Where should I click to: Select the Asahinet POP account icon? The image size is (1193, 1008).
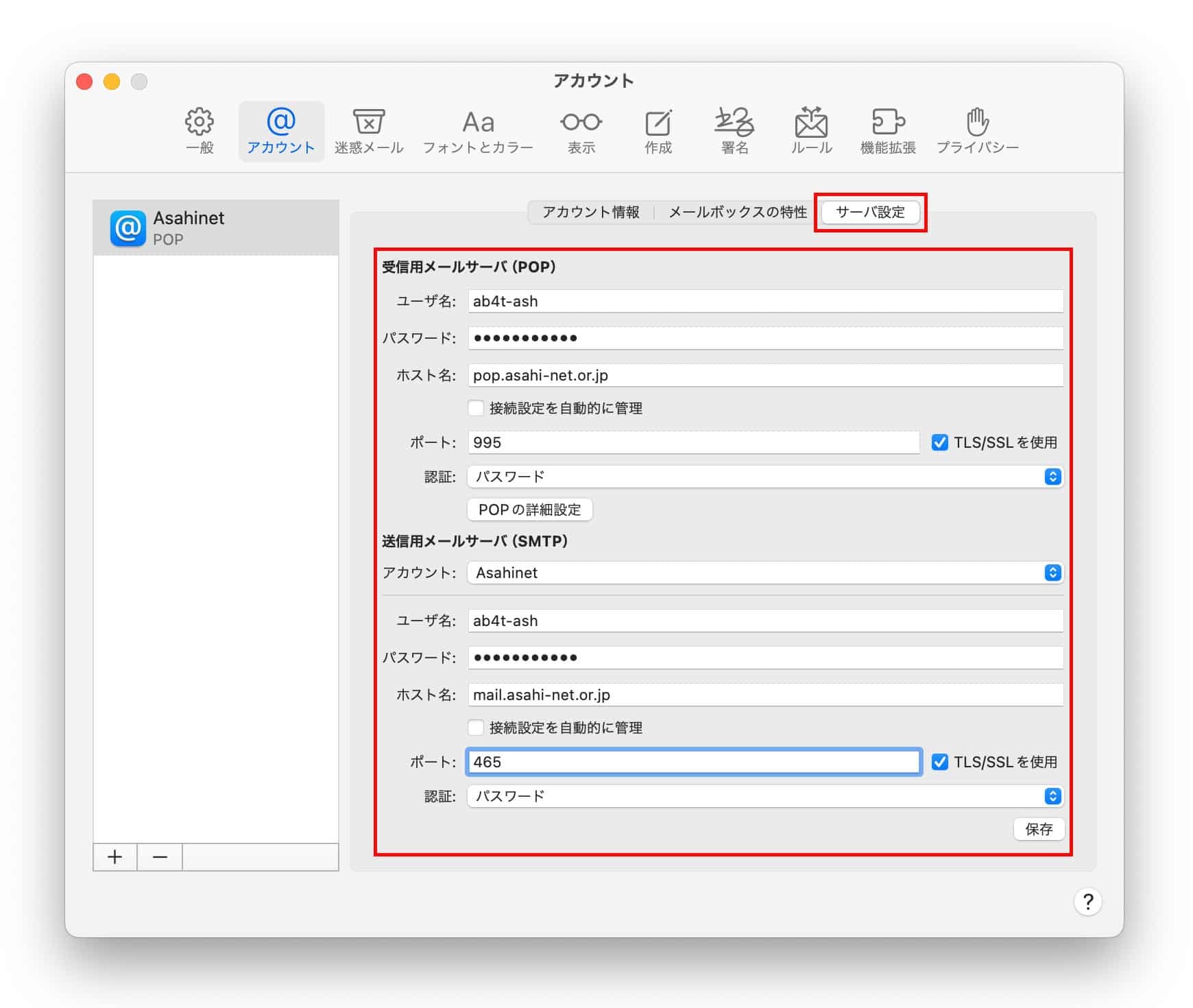point(128,228)
